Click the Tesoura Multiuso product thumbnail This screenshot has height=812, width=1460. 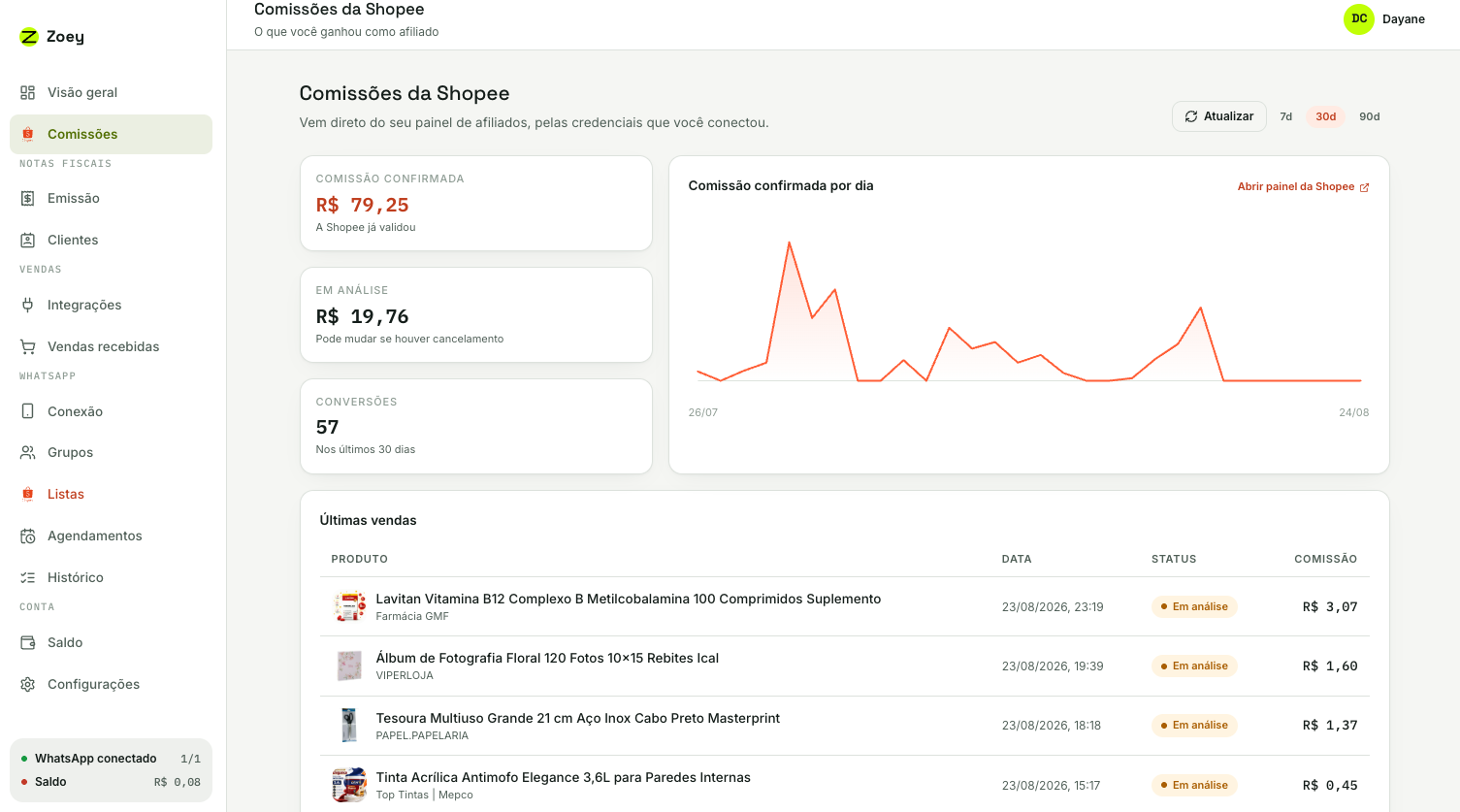(x=349, y=726)
